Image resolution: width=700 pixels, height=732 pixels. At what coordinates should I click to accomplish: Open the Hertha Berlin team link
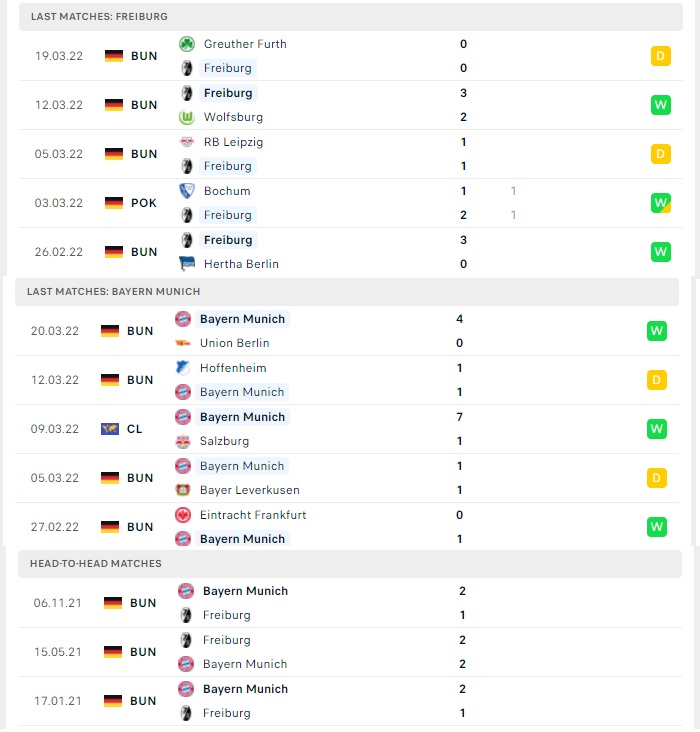tap(241, 264)
